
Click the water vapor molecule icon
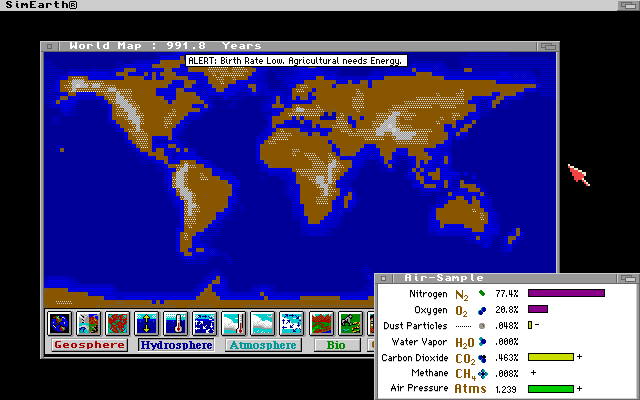pos(482,342)
